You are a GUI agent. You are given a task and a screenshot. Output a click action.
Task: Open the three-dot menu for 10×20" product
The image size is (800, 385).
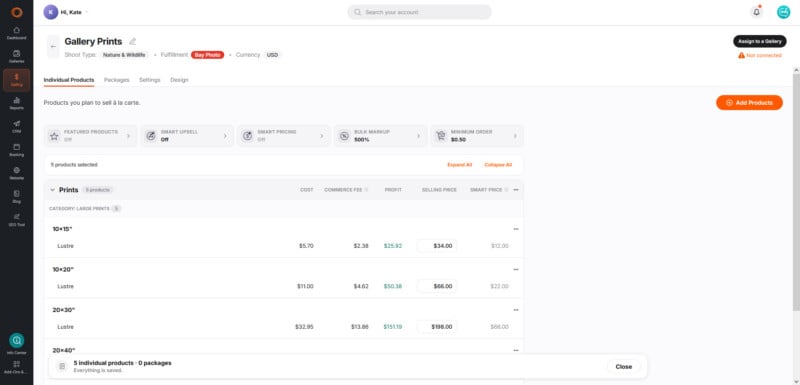coord(516,269)
